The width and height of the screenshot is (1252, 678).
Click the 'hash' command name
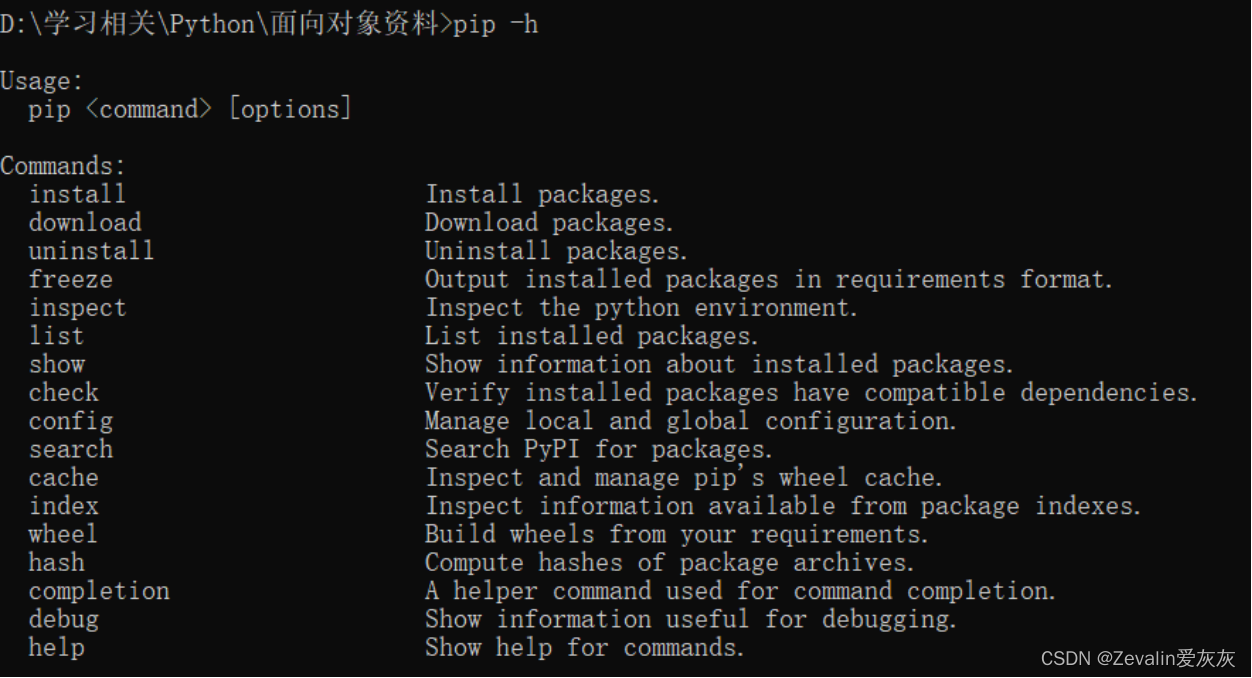56,562
